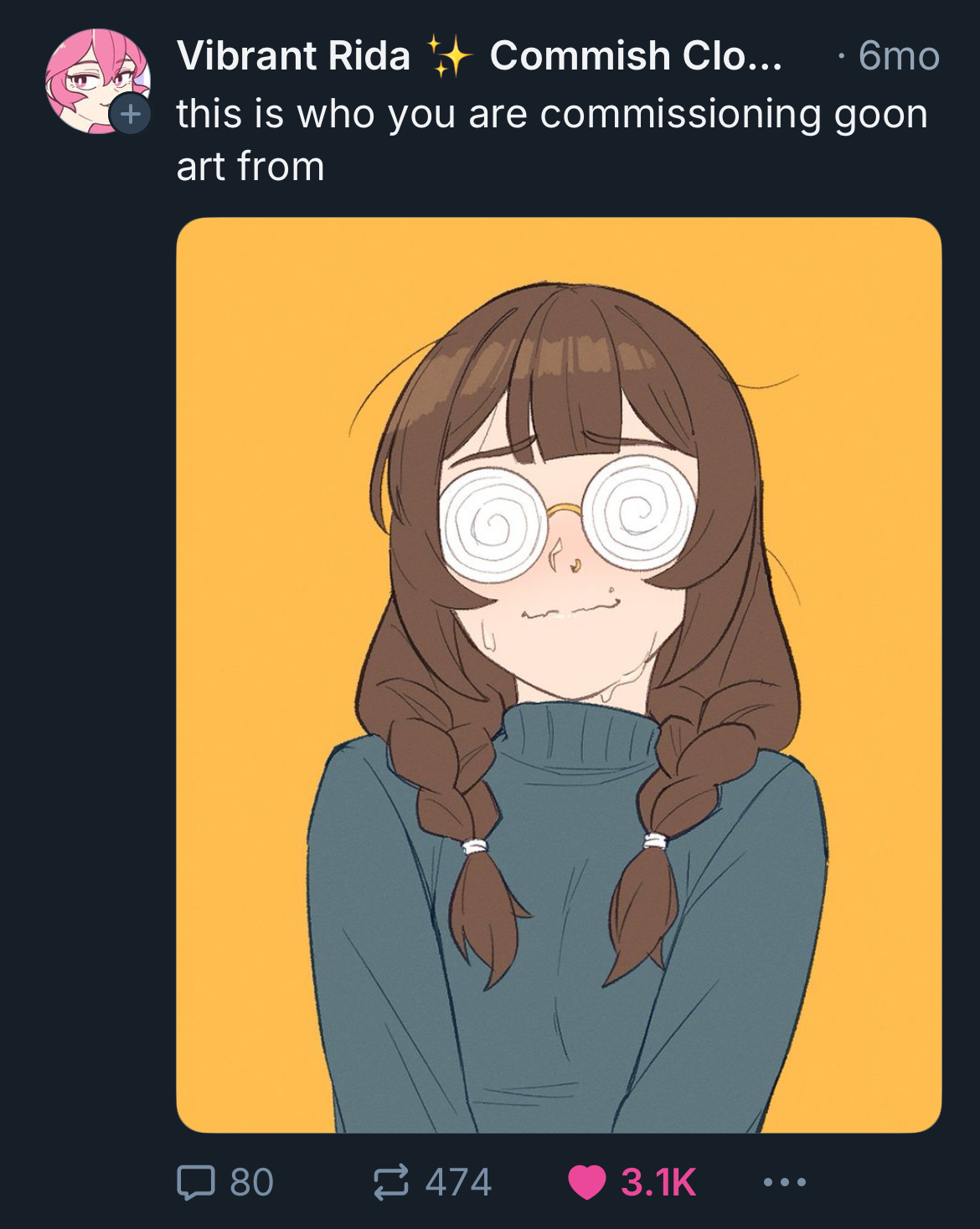Viewport: 980px width, 1229px height.
Task: Open the reply speech bubble icon
Action: (196, 1182)
